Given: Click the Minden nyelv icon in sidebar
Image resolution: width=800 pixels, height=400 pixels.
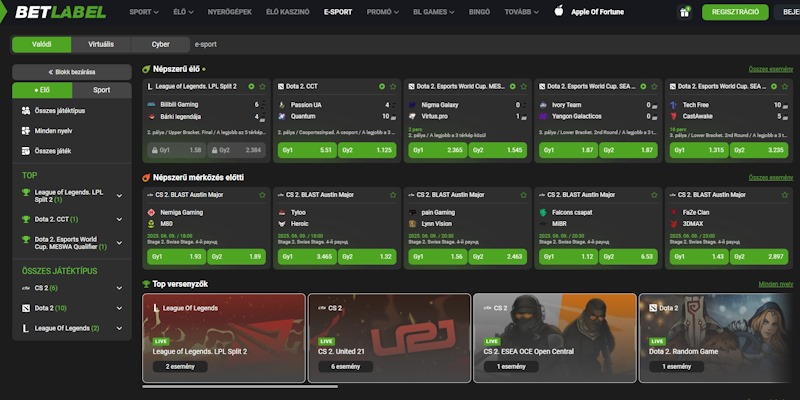Looking at the screenshot, I should point(26,131).
